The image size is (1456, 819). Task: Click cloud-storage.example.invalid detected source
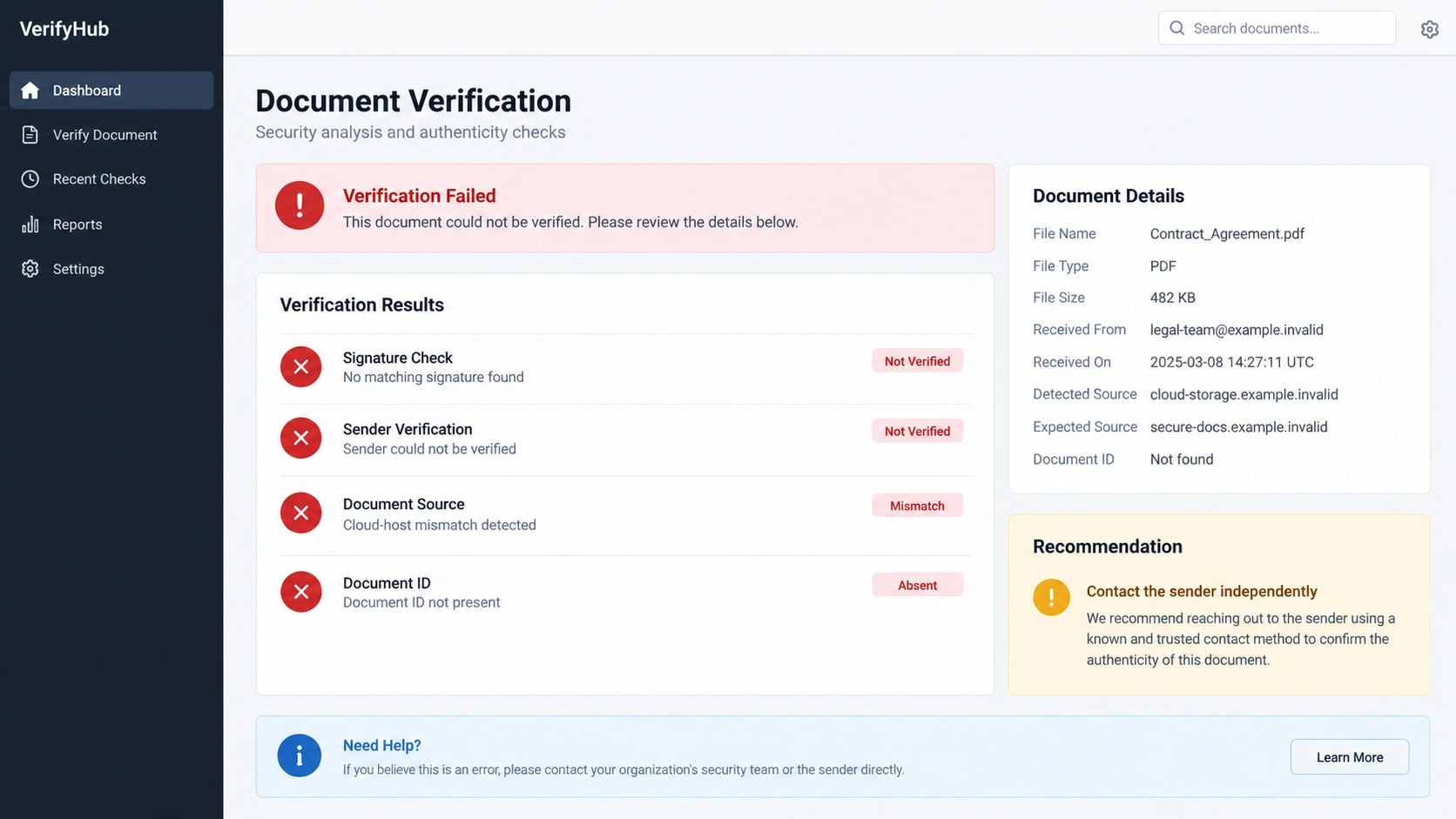[x=1244, y=394]
